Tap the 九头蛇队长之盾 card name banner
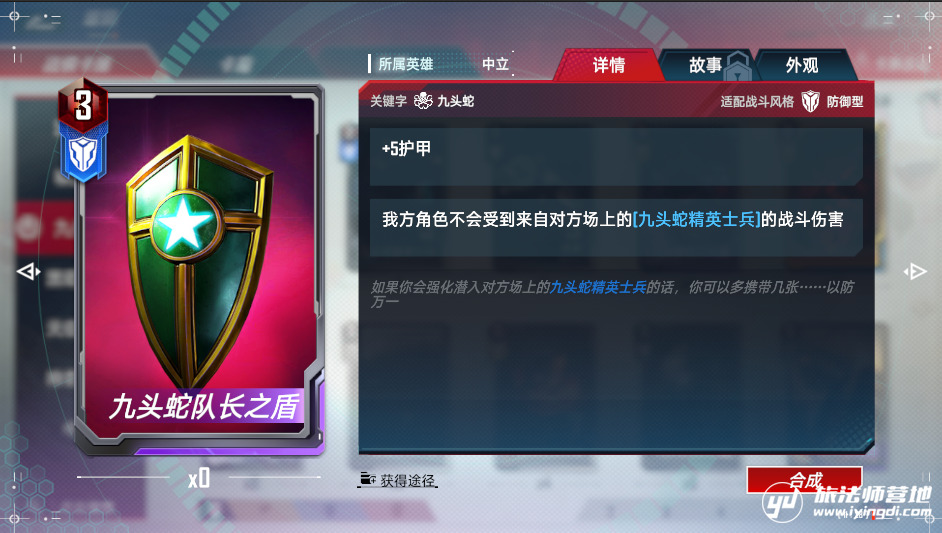 point(203,407)
